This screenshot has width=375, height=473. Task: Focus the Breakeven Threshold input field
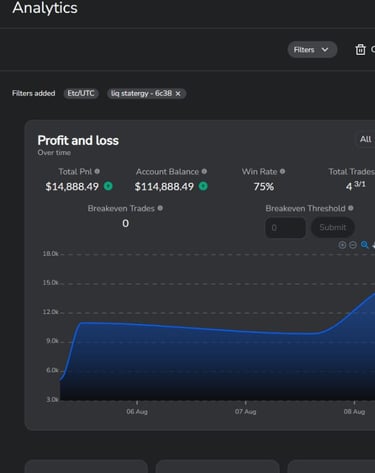click(285, 228)
